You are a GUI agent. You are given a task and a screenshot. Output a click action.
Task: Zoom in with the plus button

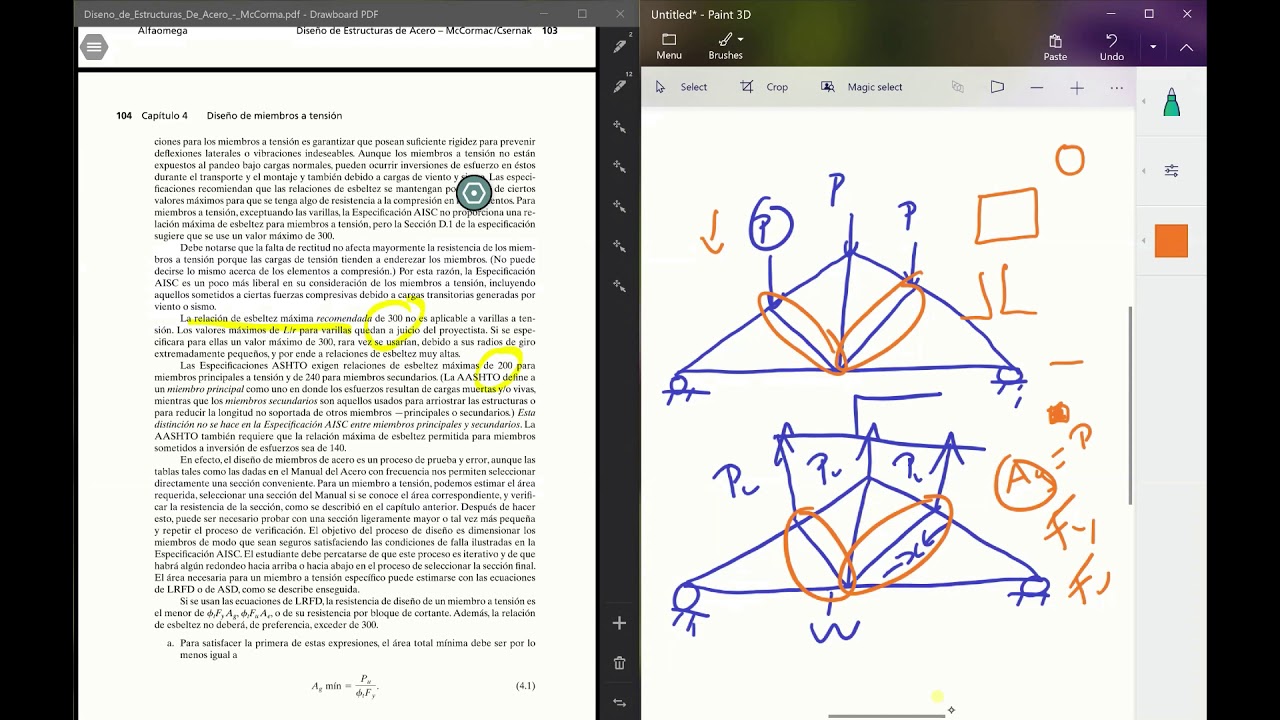click(x=1077, y=88)
